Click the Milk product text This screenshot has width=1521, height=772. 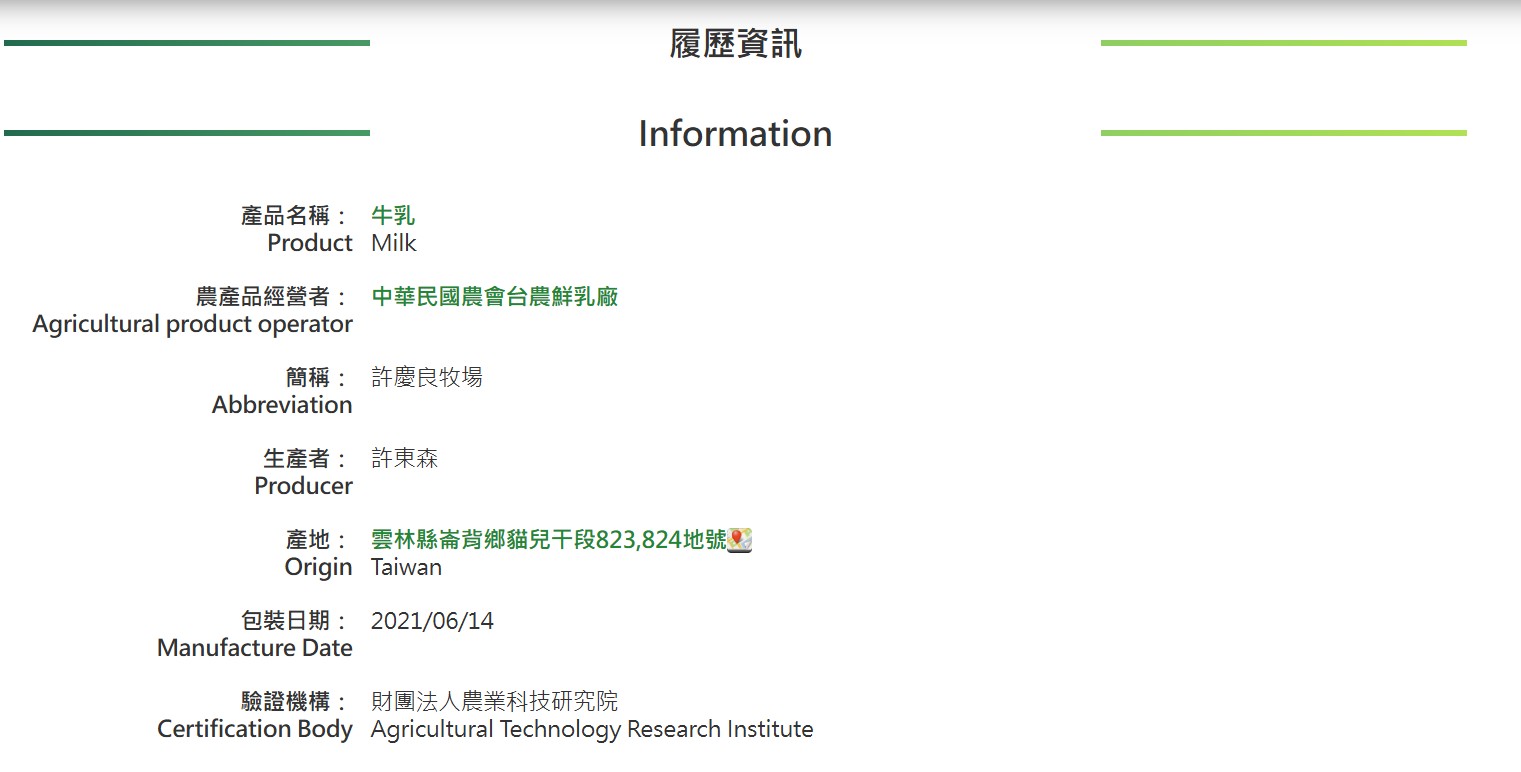click(x=393, y=244)
